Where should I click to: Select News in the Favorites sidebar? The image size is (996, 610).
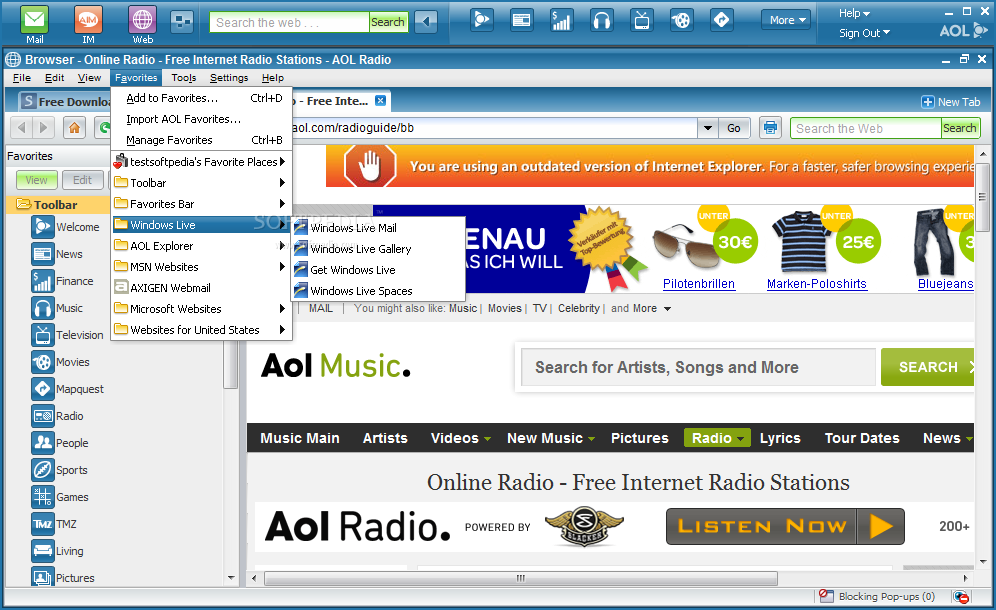[x=57, y=254]
